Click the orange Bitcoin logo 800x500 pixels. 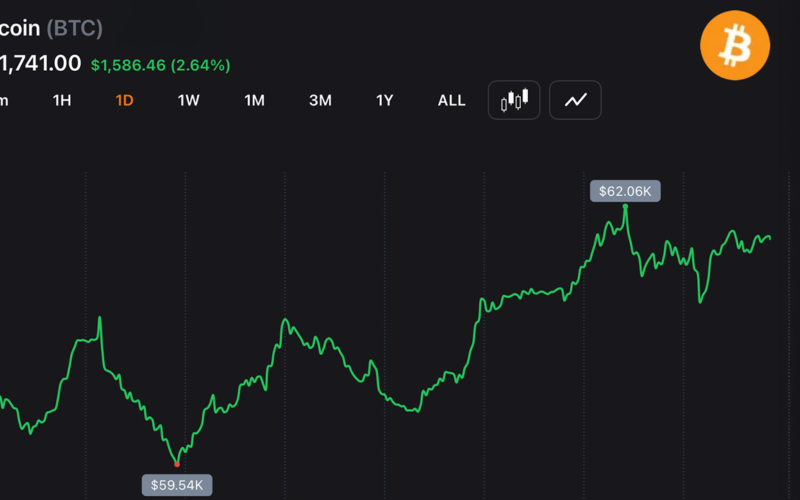[735, 45]
